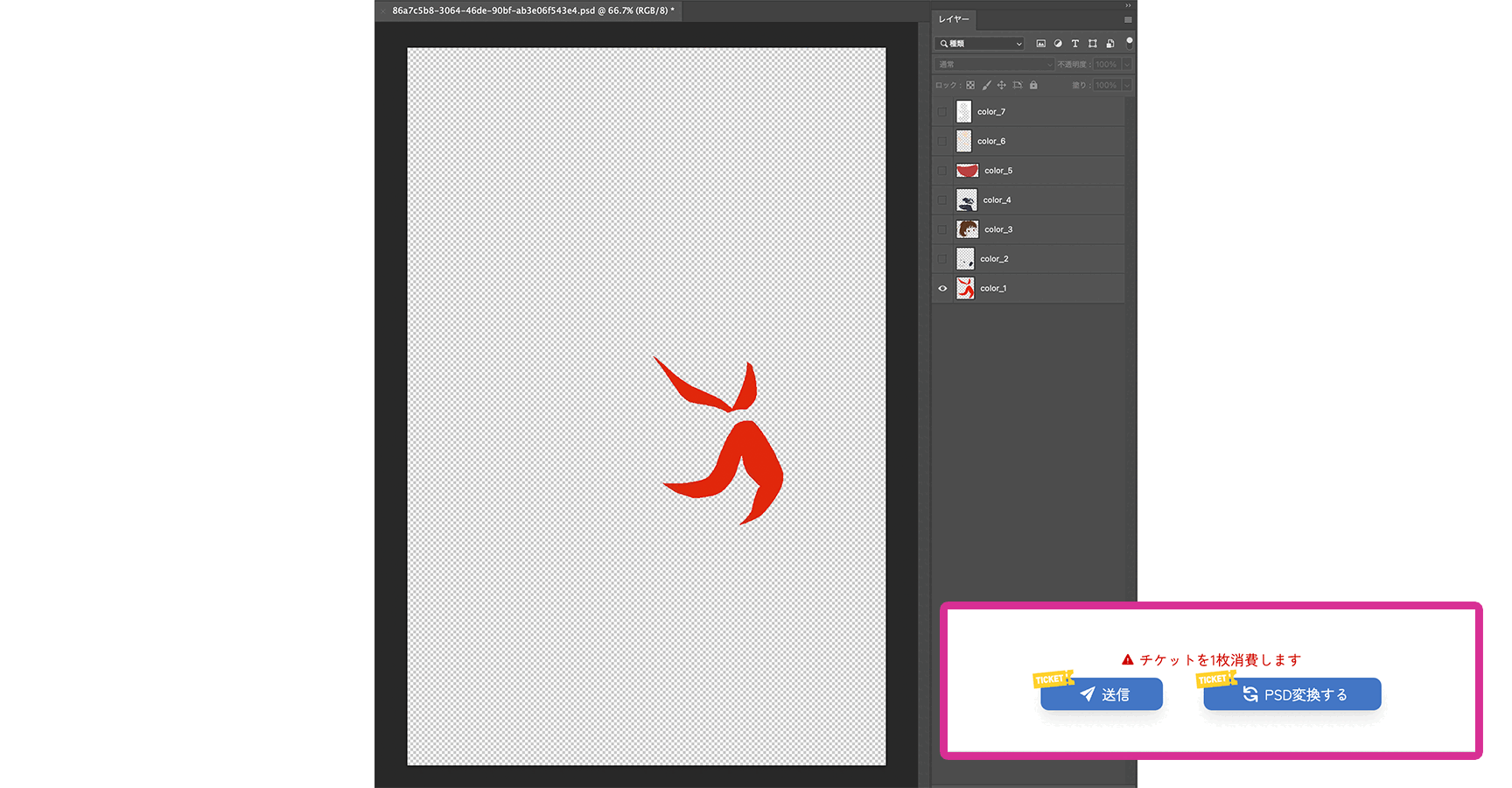Hide the color_1 layer
The width and height of the screenshot is (1512, 788).
tap(942, 288)
